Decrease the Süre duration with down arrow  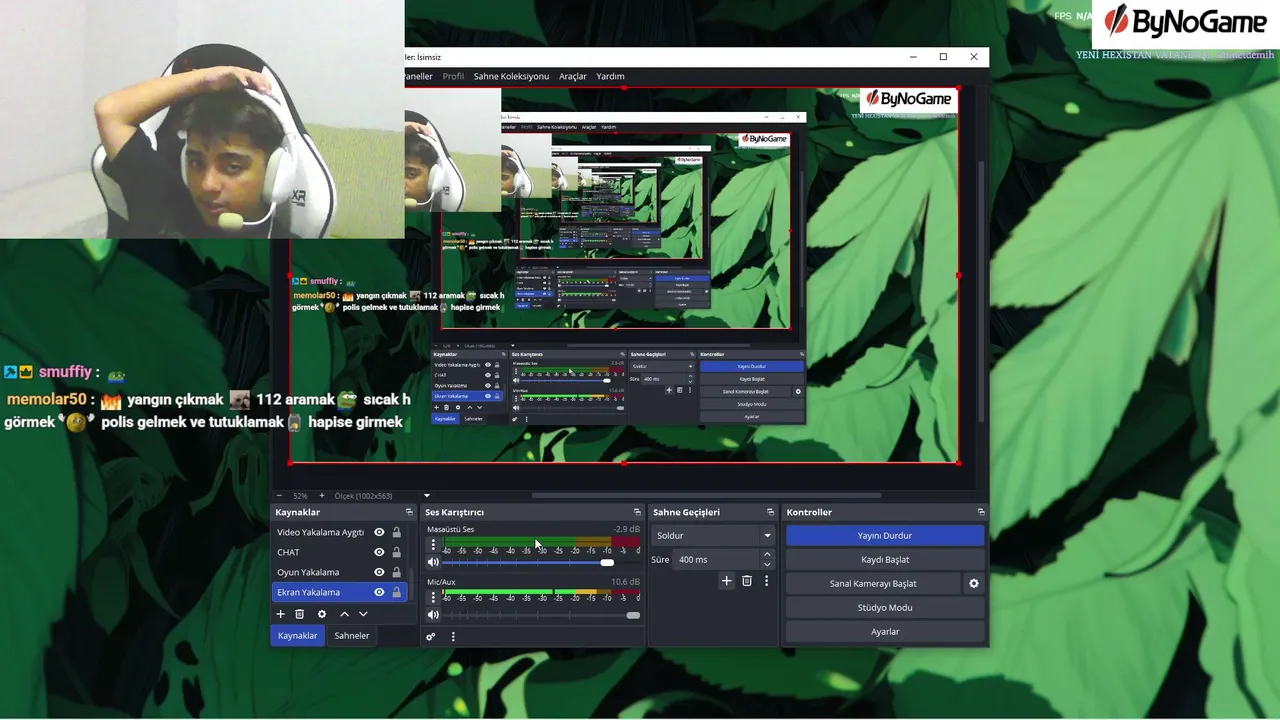pos(767,565)
